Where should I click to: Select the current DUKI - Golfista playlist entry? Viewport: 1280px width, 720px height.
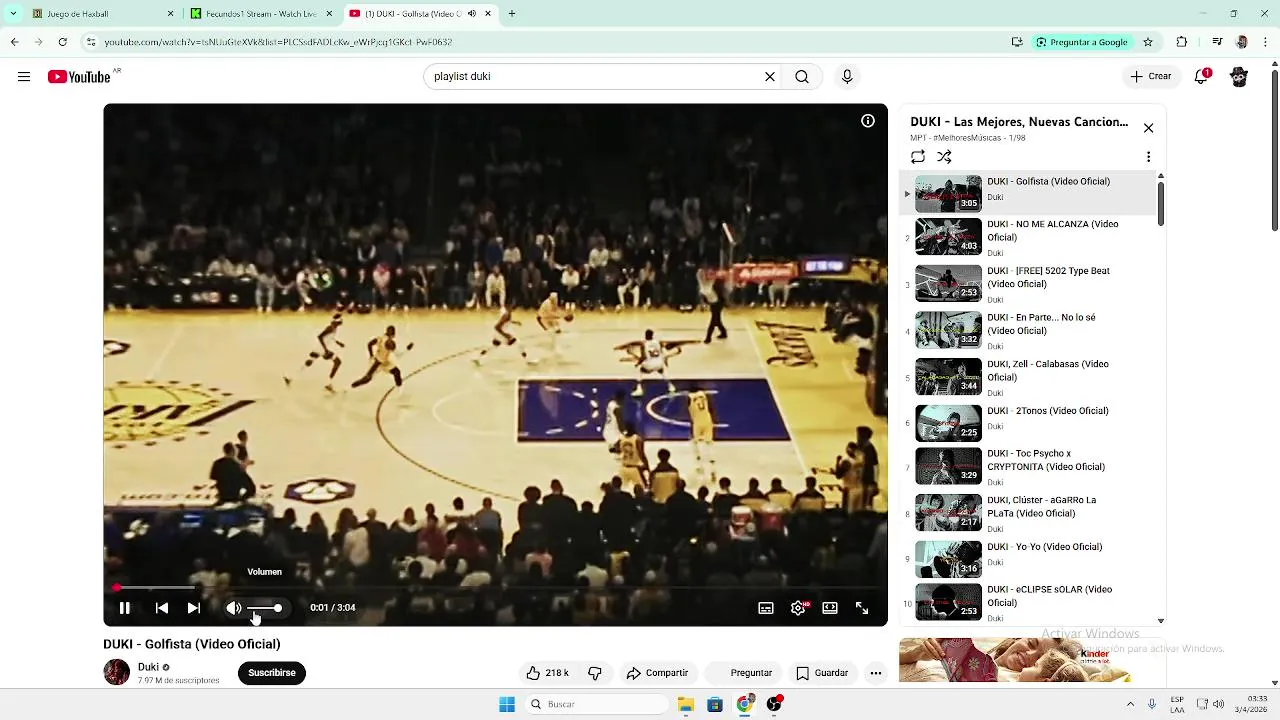[x=1028, y=193]
